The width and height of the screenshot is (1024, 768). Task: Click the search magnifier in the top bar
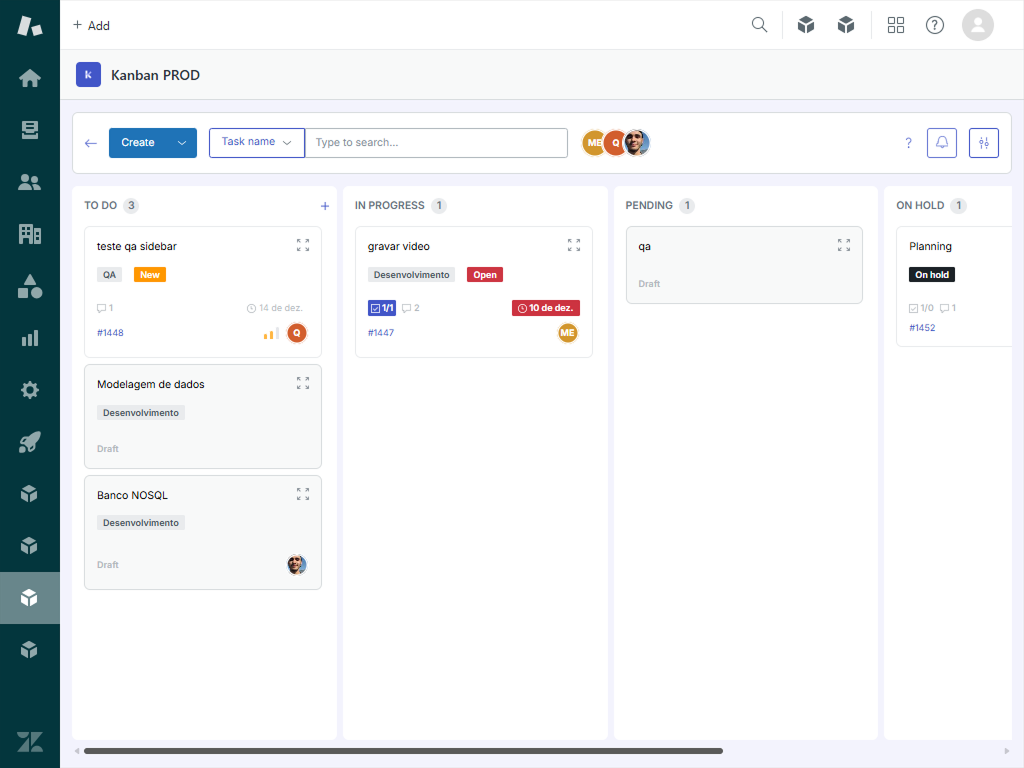(x=759, y=24)
